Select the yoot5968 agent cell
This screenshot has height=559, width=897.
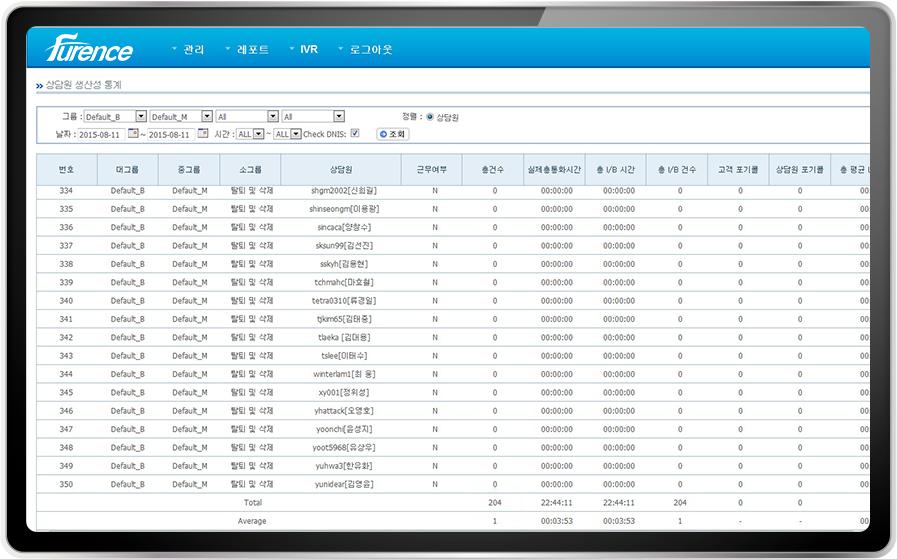tap(344, 447)
